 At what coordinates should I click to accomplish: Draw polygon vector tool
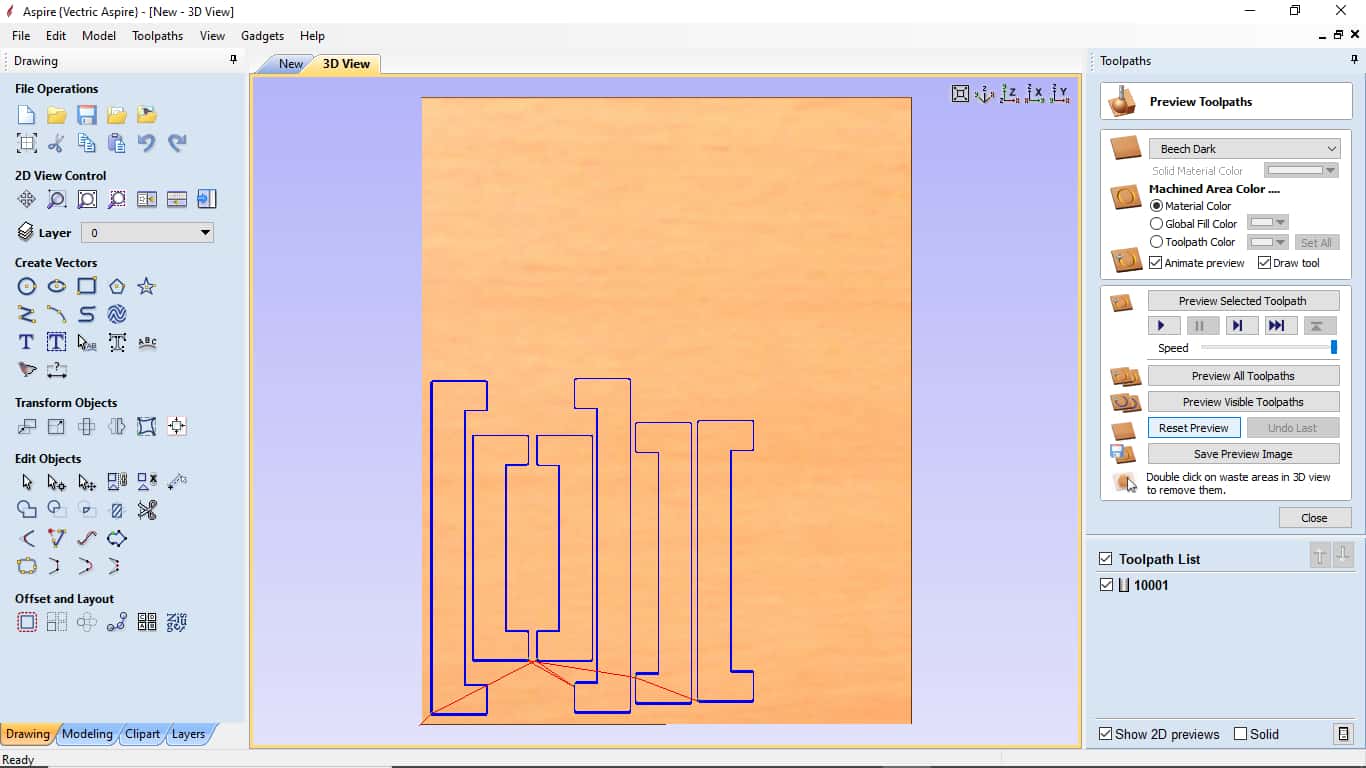click(x=117, y=287)
